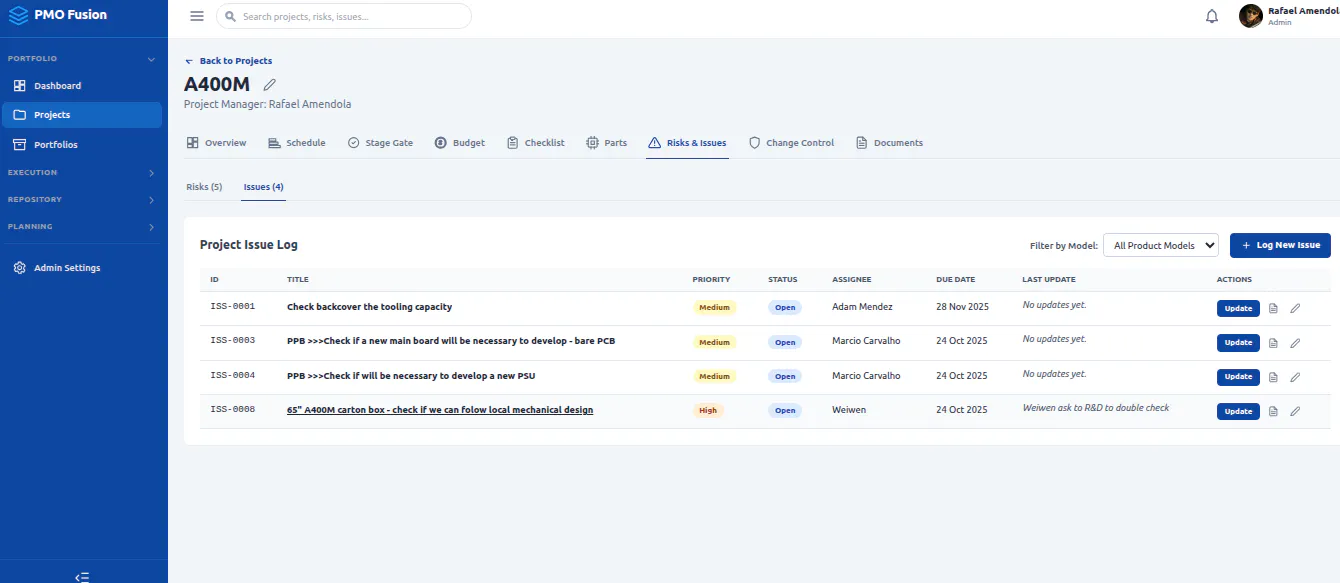Click Update for ISS-0004
The height and width of the screenshot is (583, 1340).
point(1238,377)
